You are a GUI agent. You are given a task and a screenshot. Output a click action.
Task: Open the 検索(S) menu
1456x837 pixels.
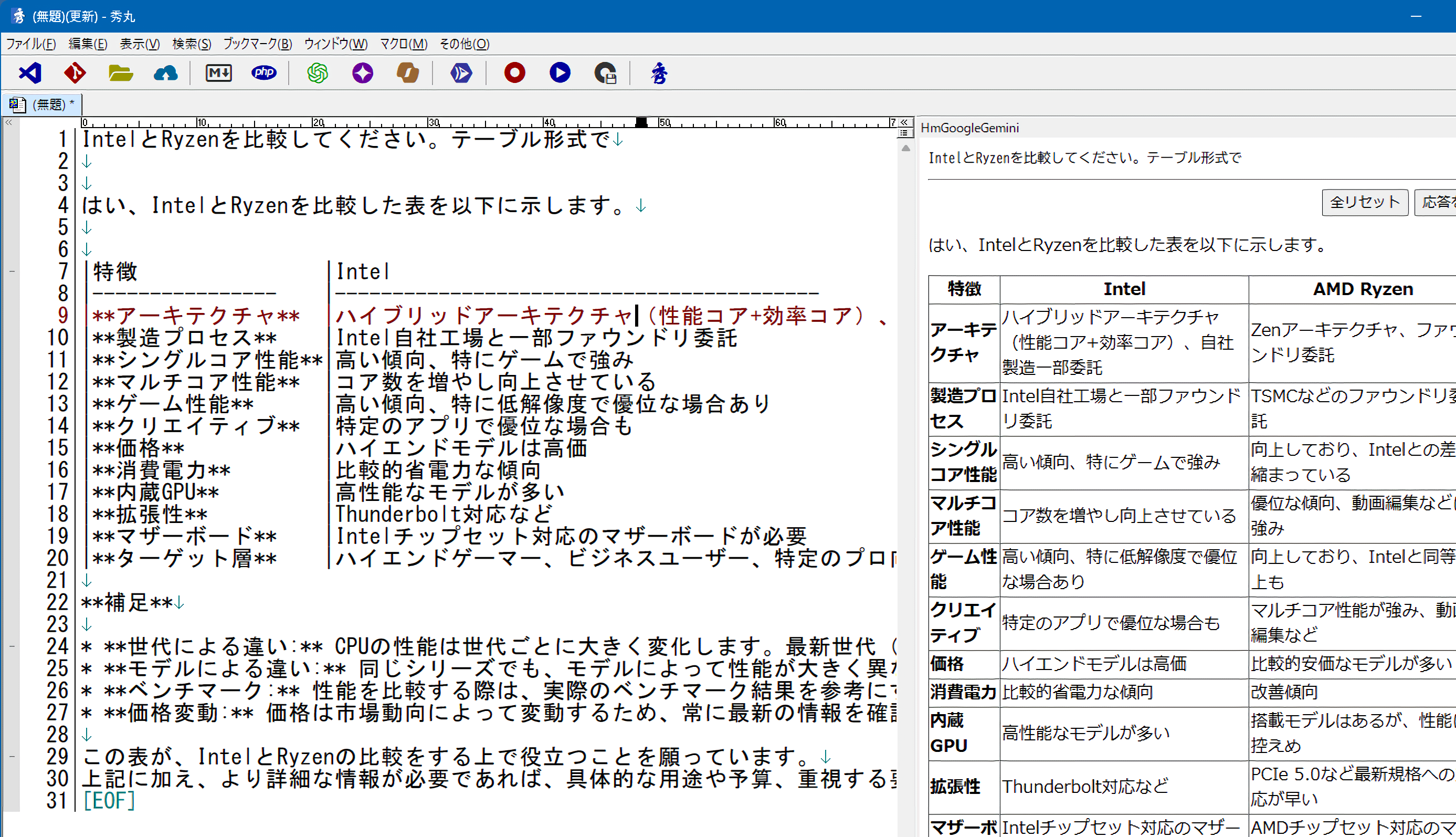coord(192,44)
